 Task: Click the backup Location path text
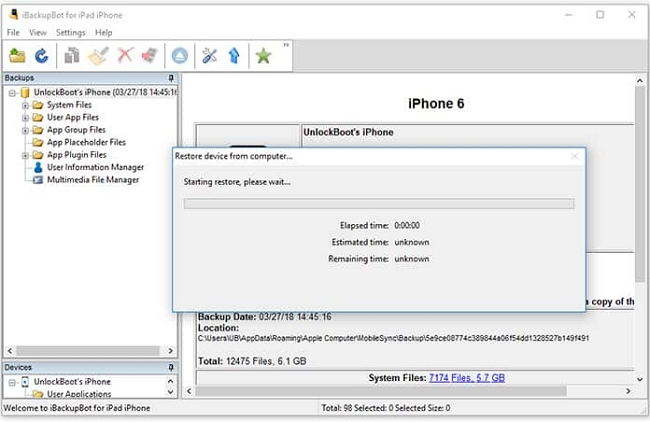point(393,338)
